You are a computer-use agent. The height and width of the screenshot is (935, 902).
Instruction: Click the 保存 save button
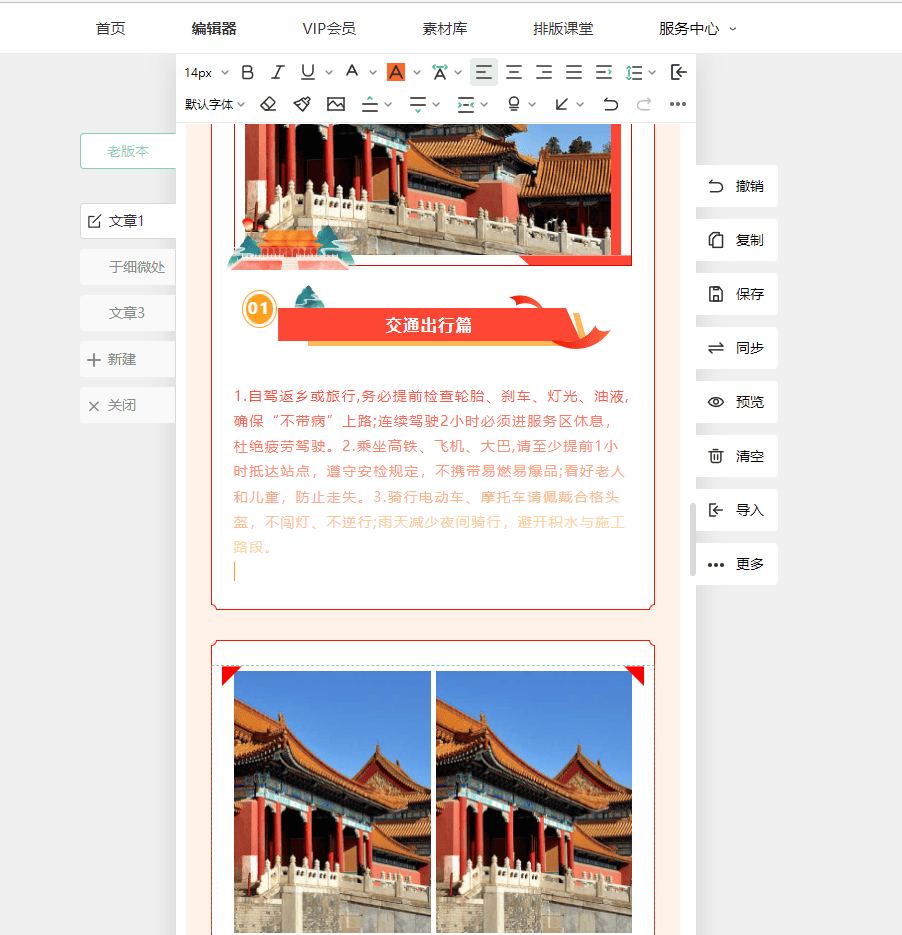pyautogui.click(x=737, y=294)
